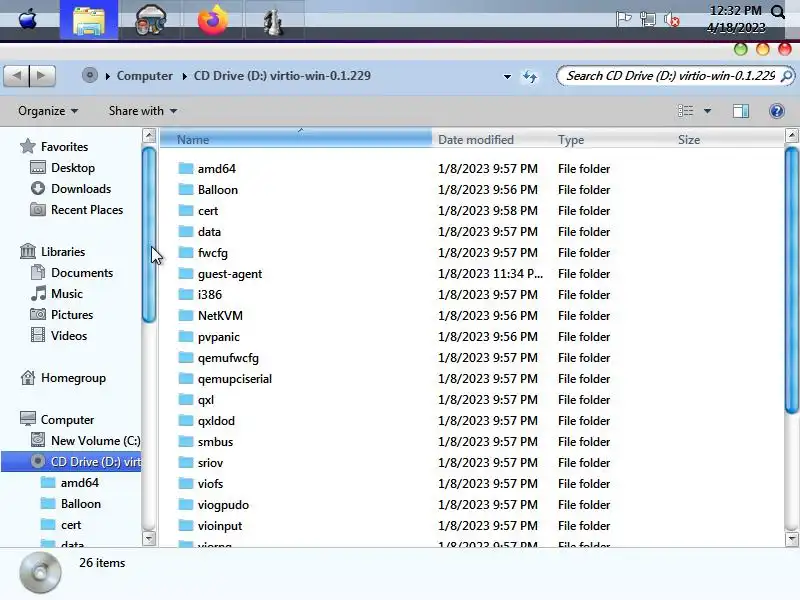Click the file list scroll down arrow
Image resolution: width=800 pixels, height=600 pixels.
point(791,538)
